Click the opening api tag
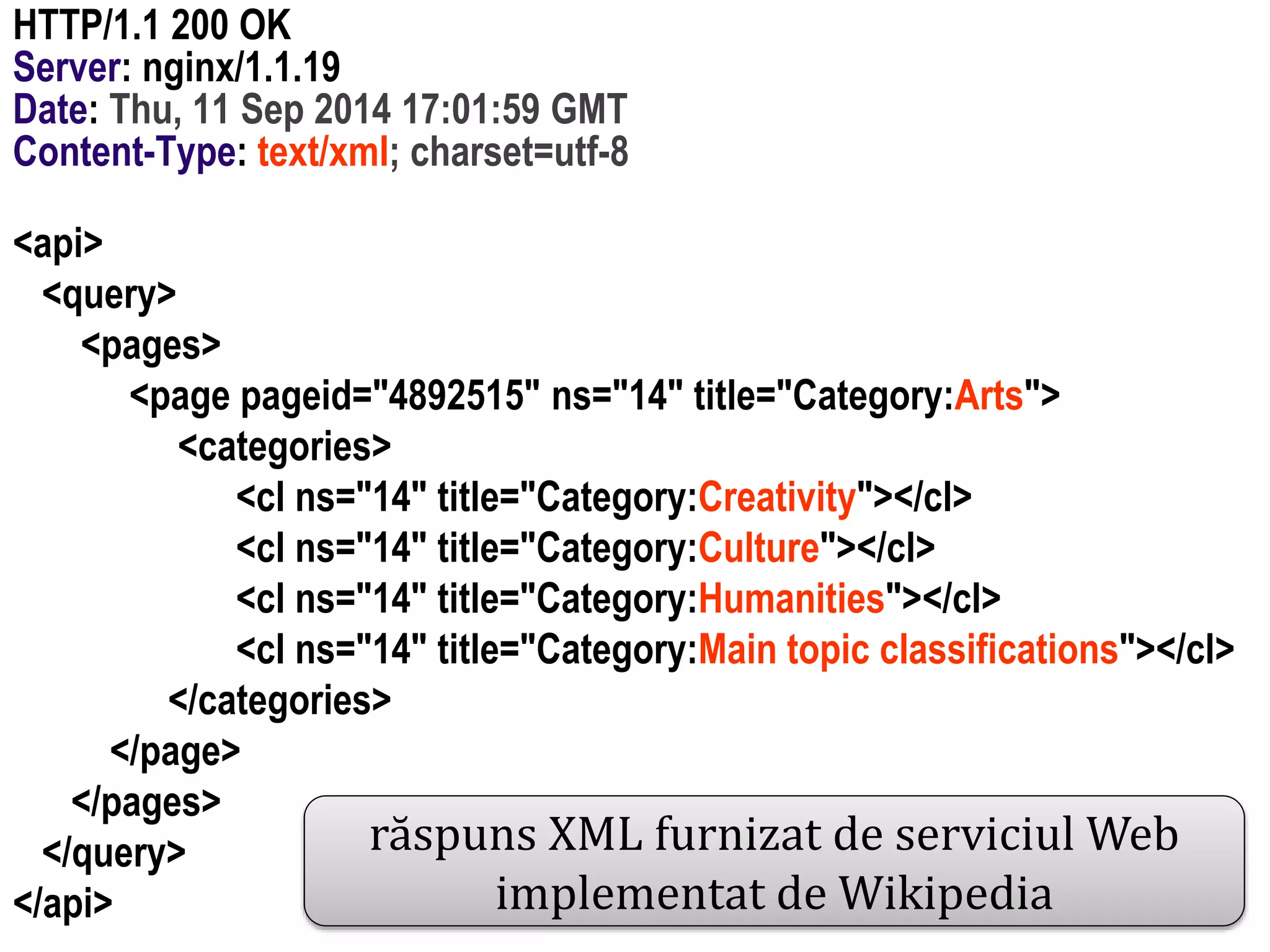This screenshot has width=1270, height=952. [58, 243]
